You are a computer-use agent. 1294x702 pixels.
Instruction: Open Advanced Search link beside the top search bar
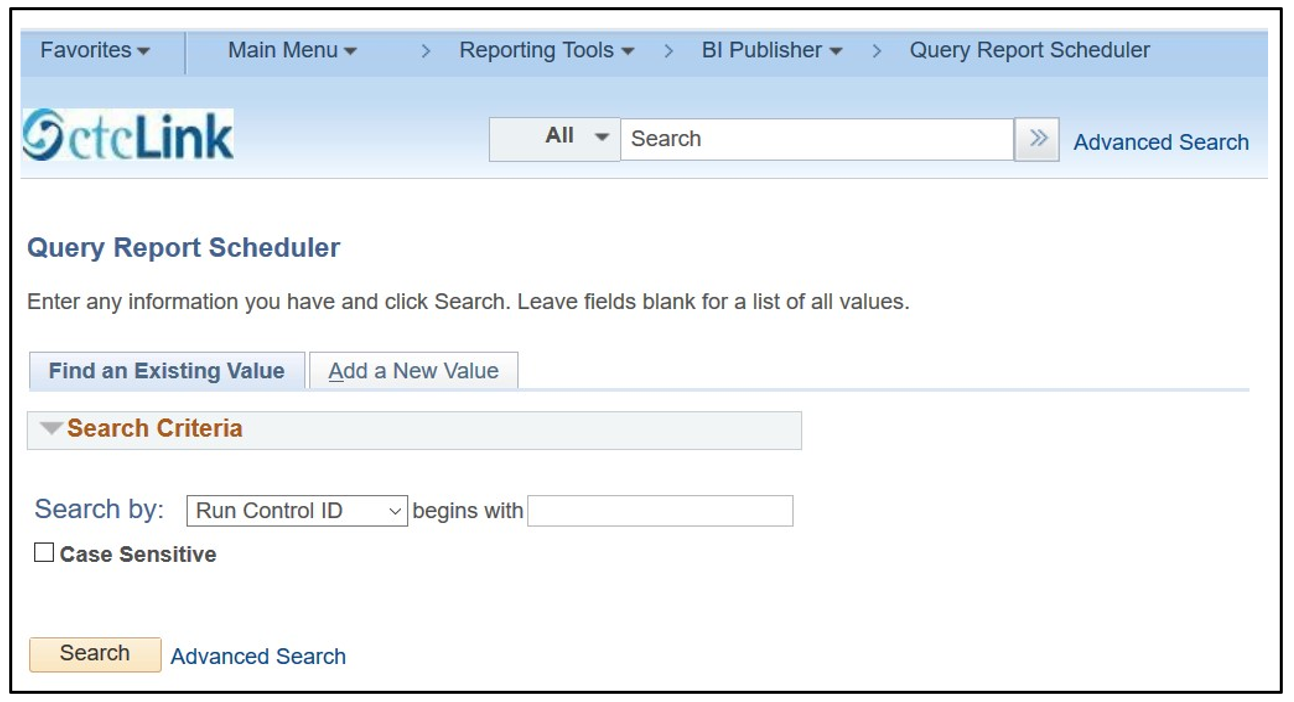tap(1161, 142)
